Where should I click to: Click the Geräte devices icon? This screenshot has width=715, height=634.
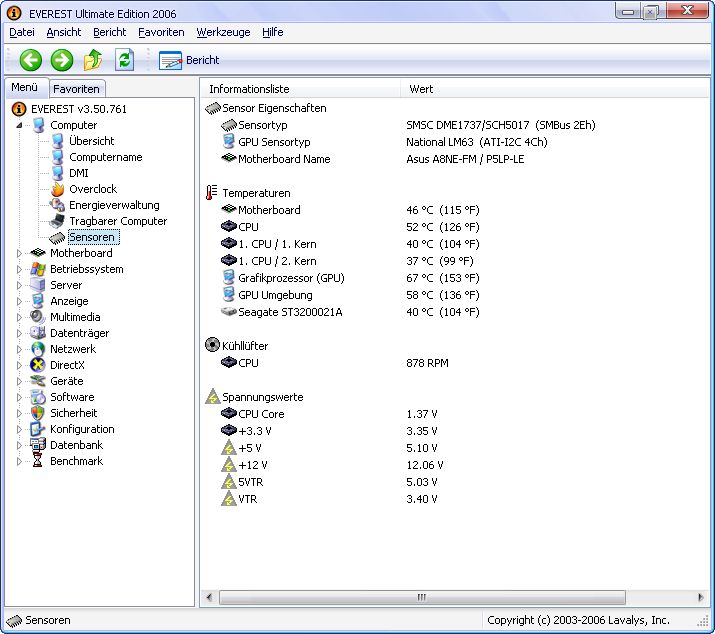38,381
